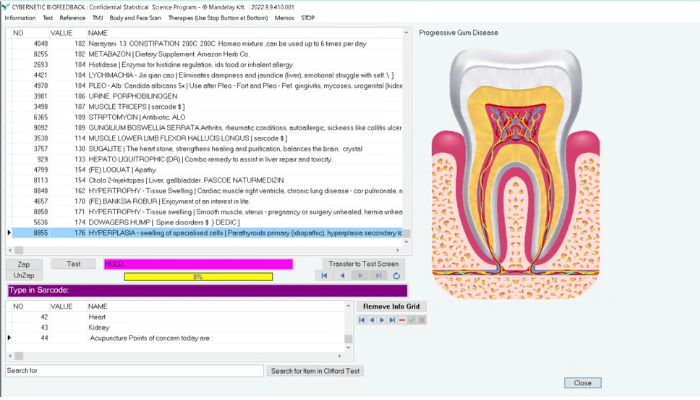Click the yellow 0% progress bar

tap(198, 276)
